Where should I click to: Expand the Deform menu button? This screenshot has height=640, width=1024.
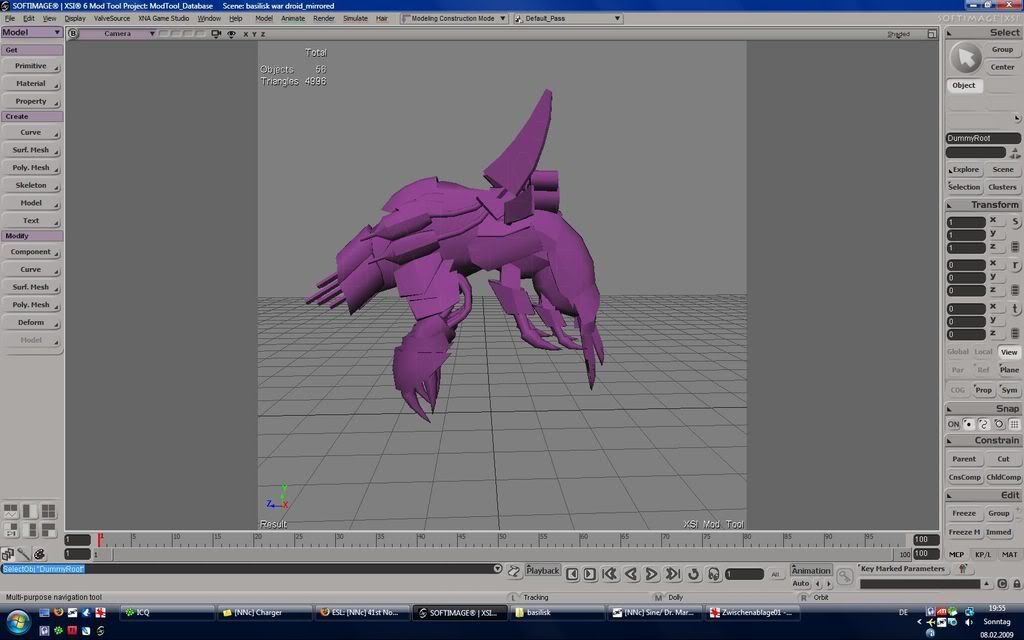(31, 323)
